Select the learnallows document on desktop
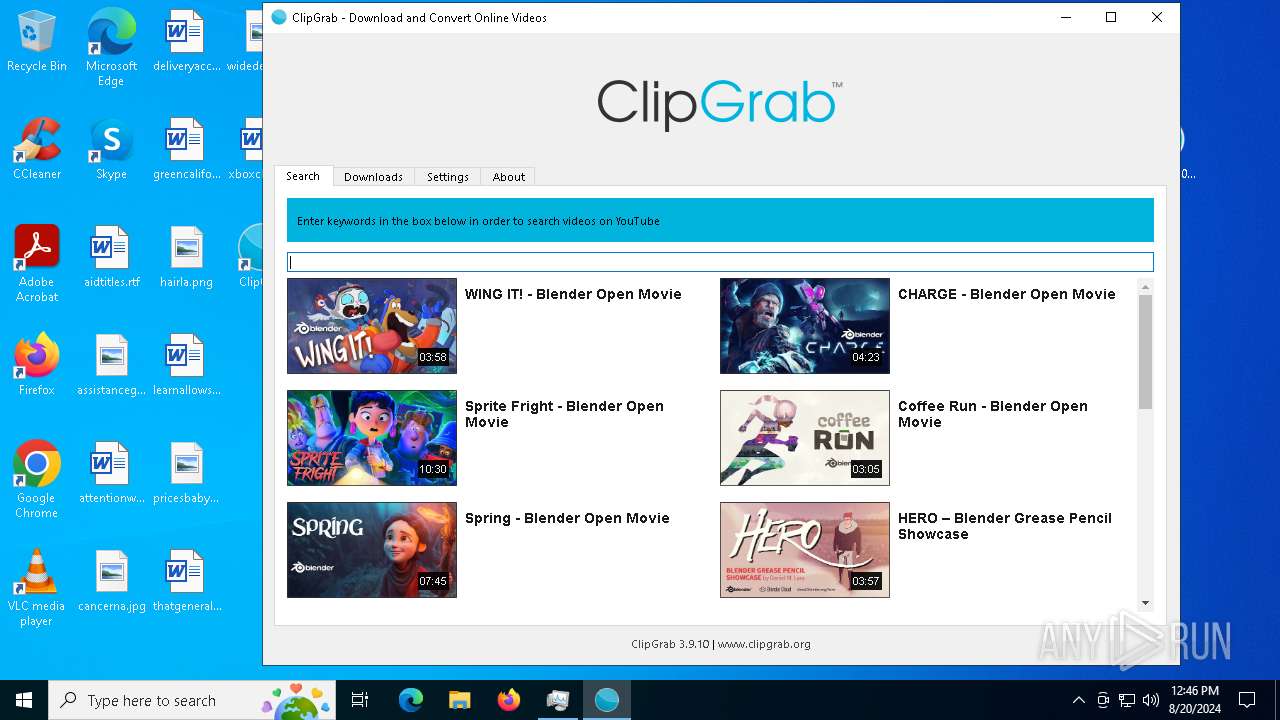This screenshot has height=720, width=1280. pyautogui.click(x=186, y=365)
